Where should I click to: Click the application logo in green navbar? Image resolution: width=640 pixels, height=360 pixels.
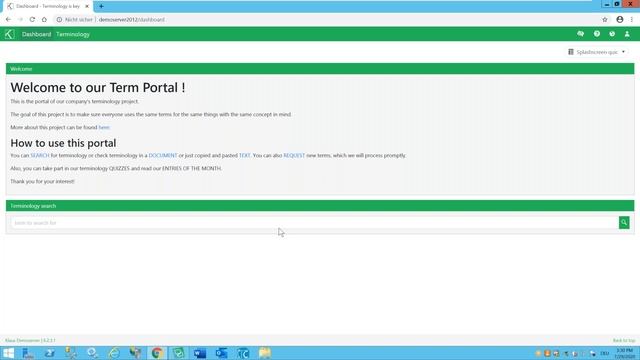[9, 34]
